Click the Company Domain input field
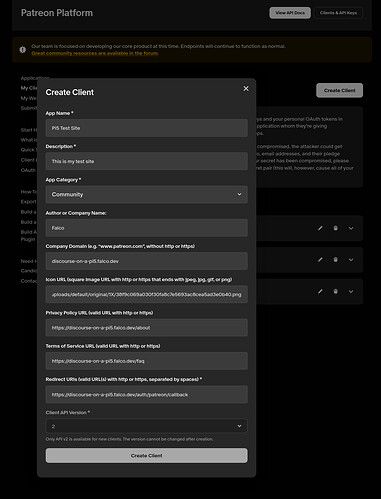The height and width of the screenshot is (499, 381). coord(147,261)
